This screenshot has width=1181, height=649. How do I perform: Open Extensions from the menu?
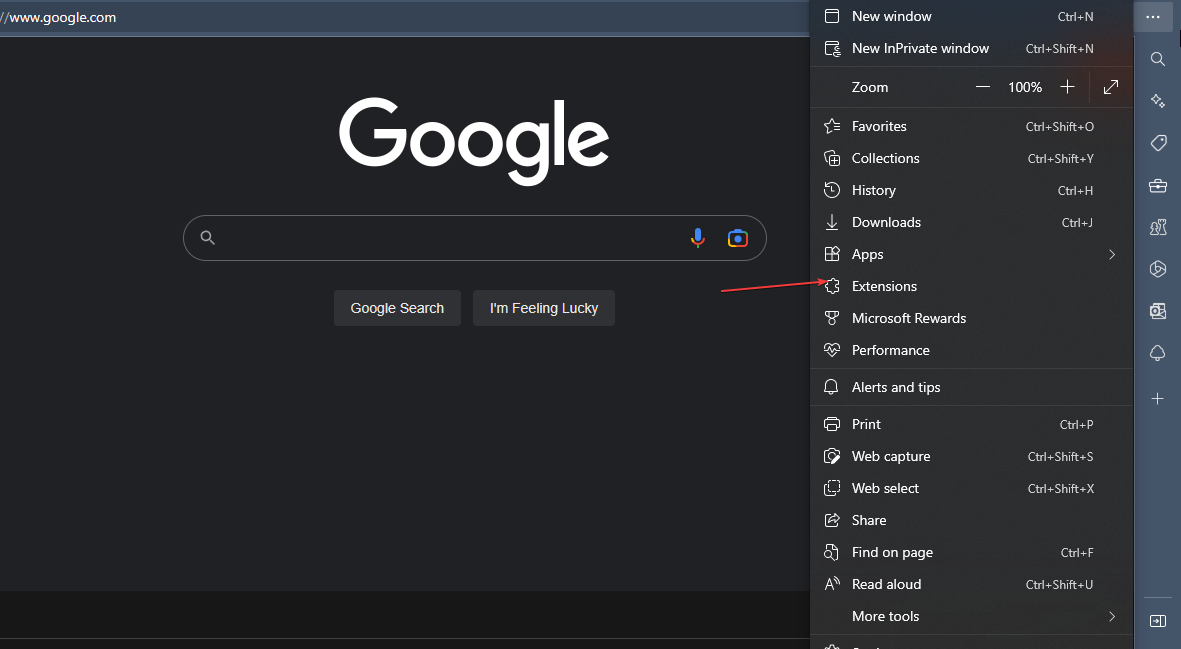tap(972, 286)
